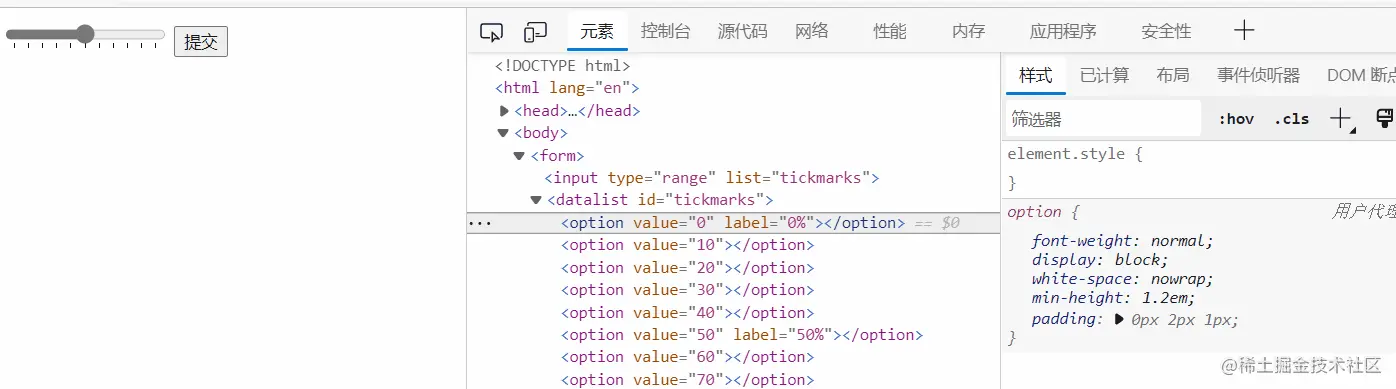
Task: Click the option selector in styles
Action: click(x=1034, y=212)
